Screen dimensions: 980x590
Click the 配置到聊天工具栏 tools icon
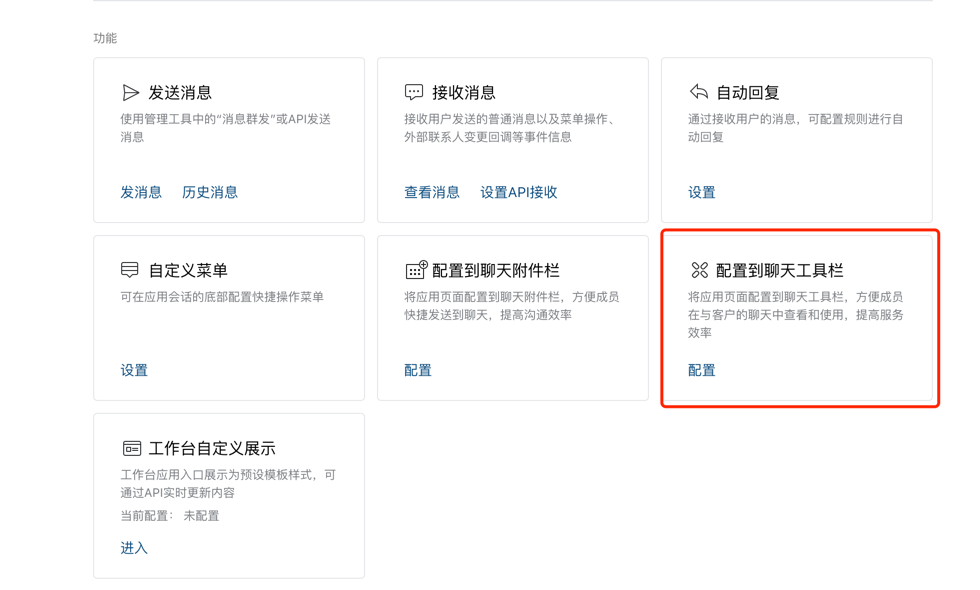pos(699,270)
